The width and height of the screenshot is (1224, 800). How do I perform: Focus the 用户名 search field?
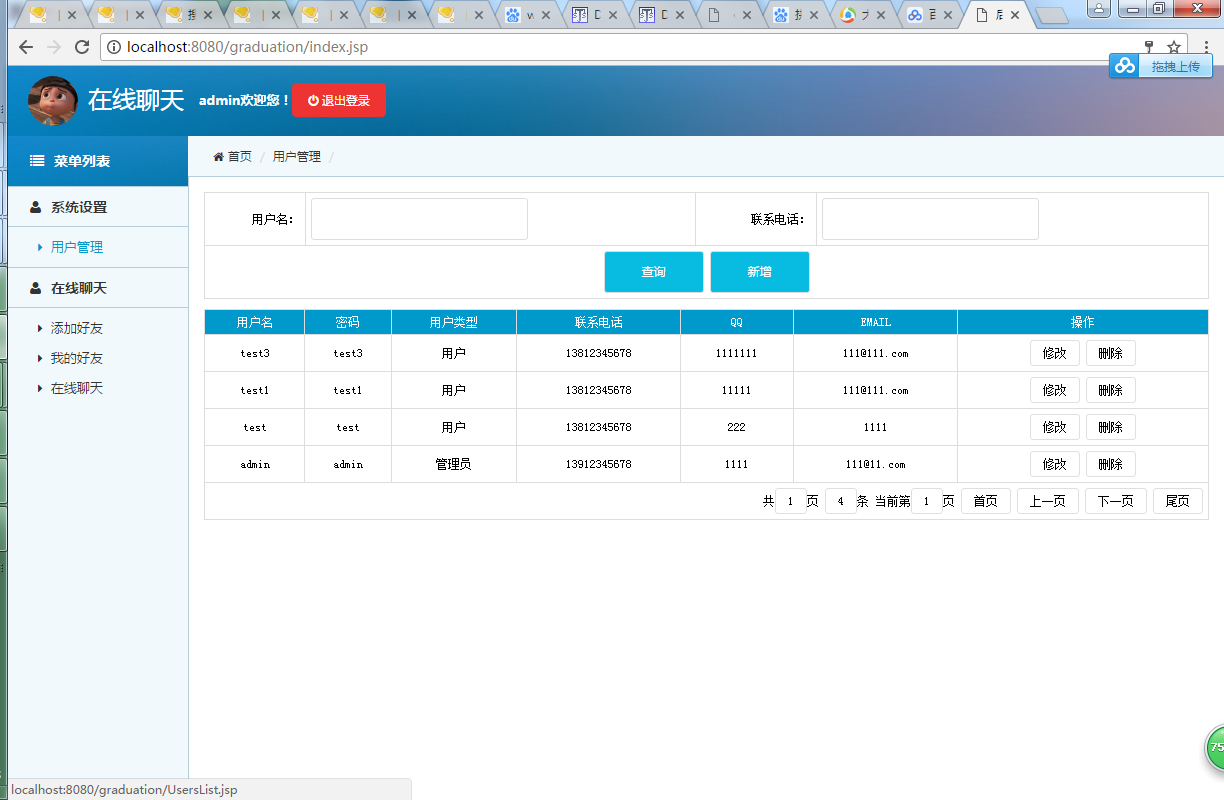point(419,219)
